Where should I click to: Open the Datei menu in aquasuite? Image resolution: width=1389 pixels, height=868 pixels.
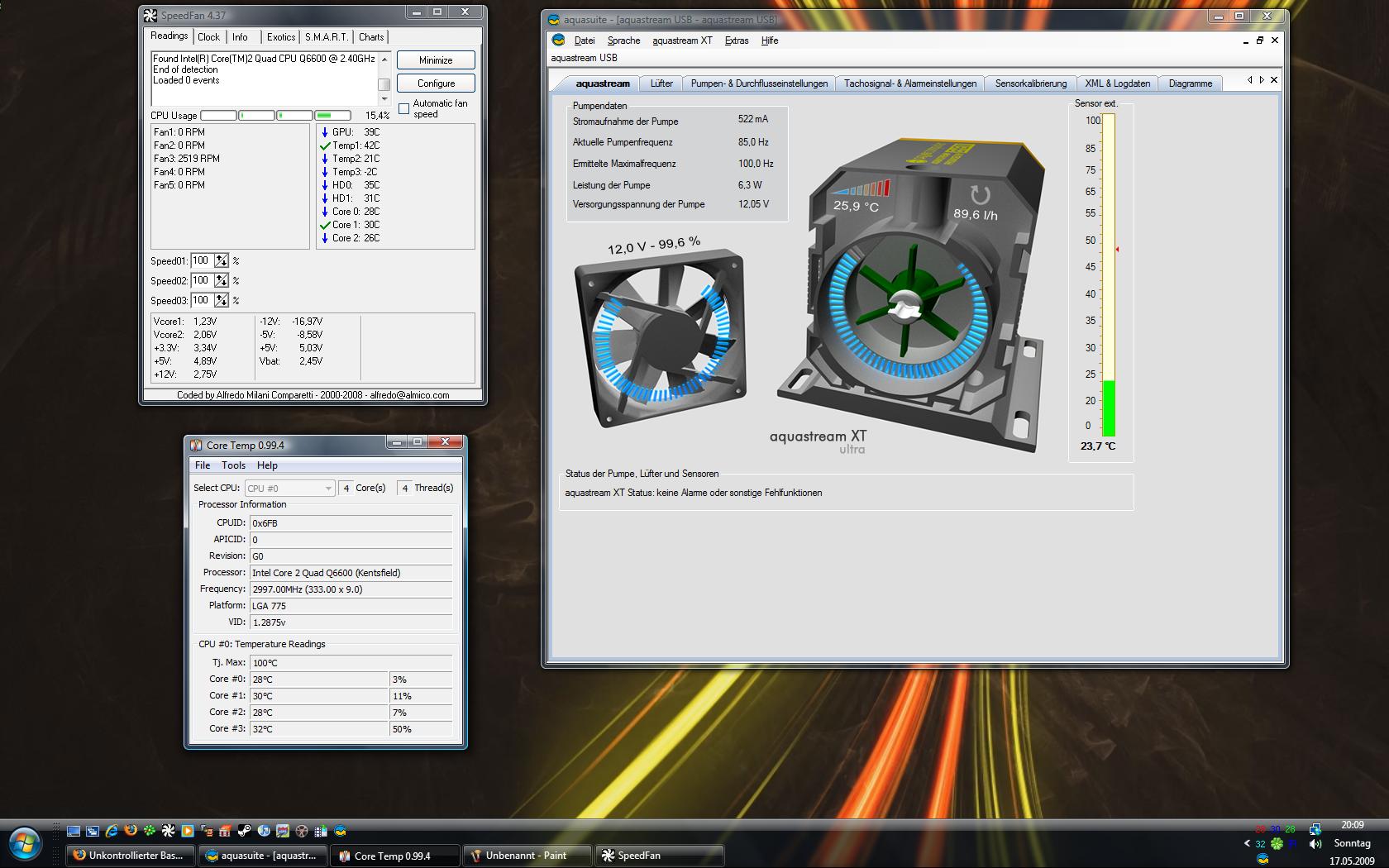point(584,41)
